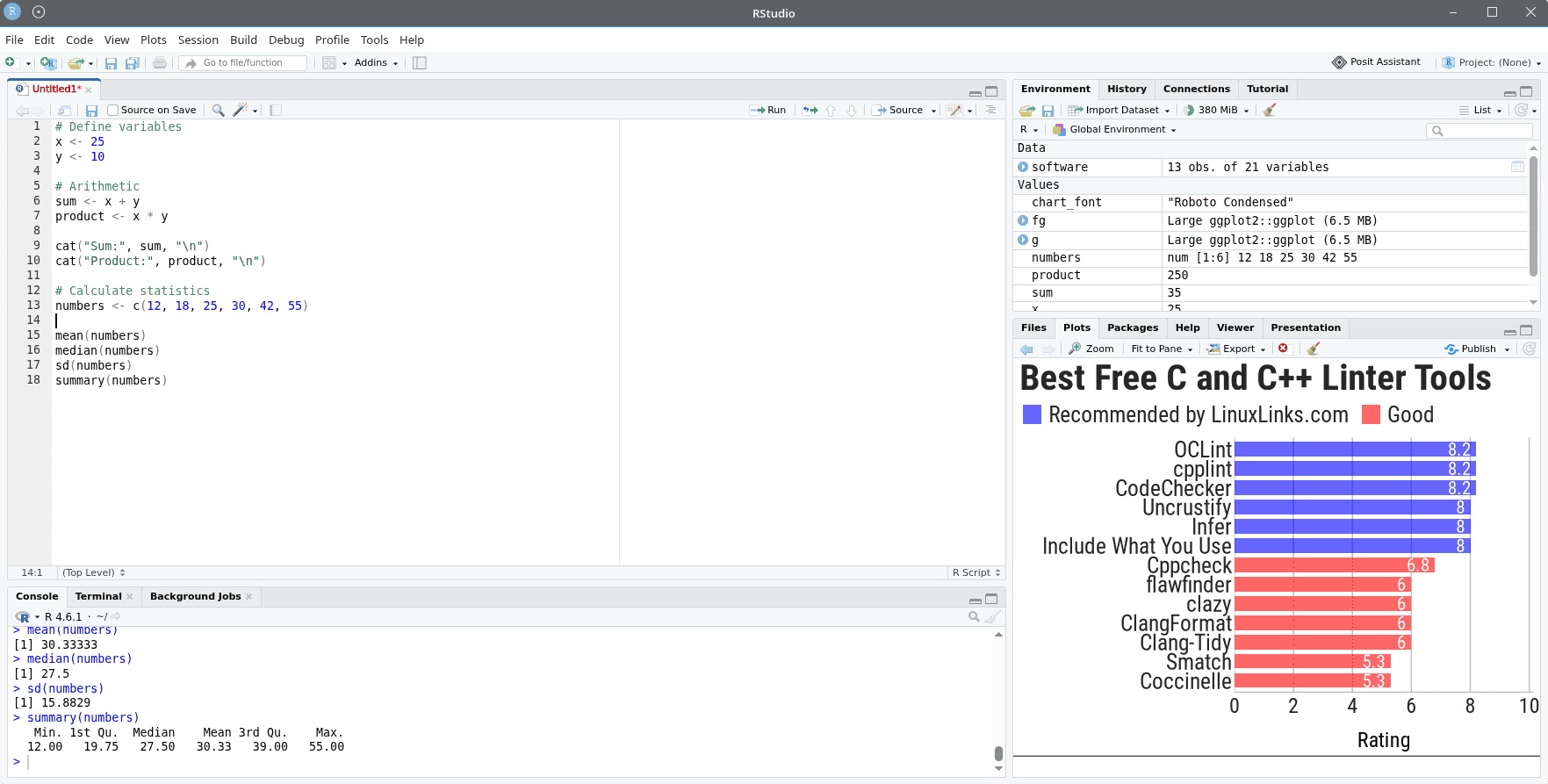The image size is (1548, 784).
Task: View the software data table
Action: click(x=1517, y=167)
